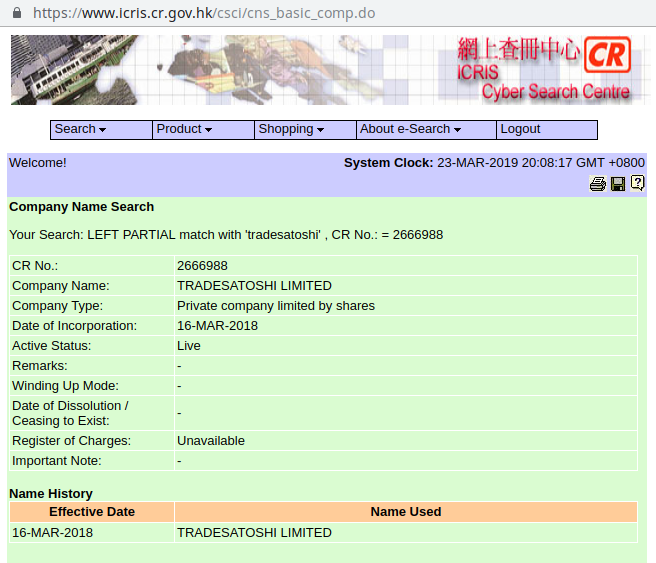This screenshot has width=656, height=563.
Task: Click the 'Welcome!' text
Action: (x=38, y=163)
